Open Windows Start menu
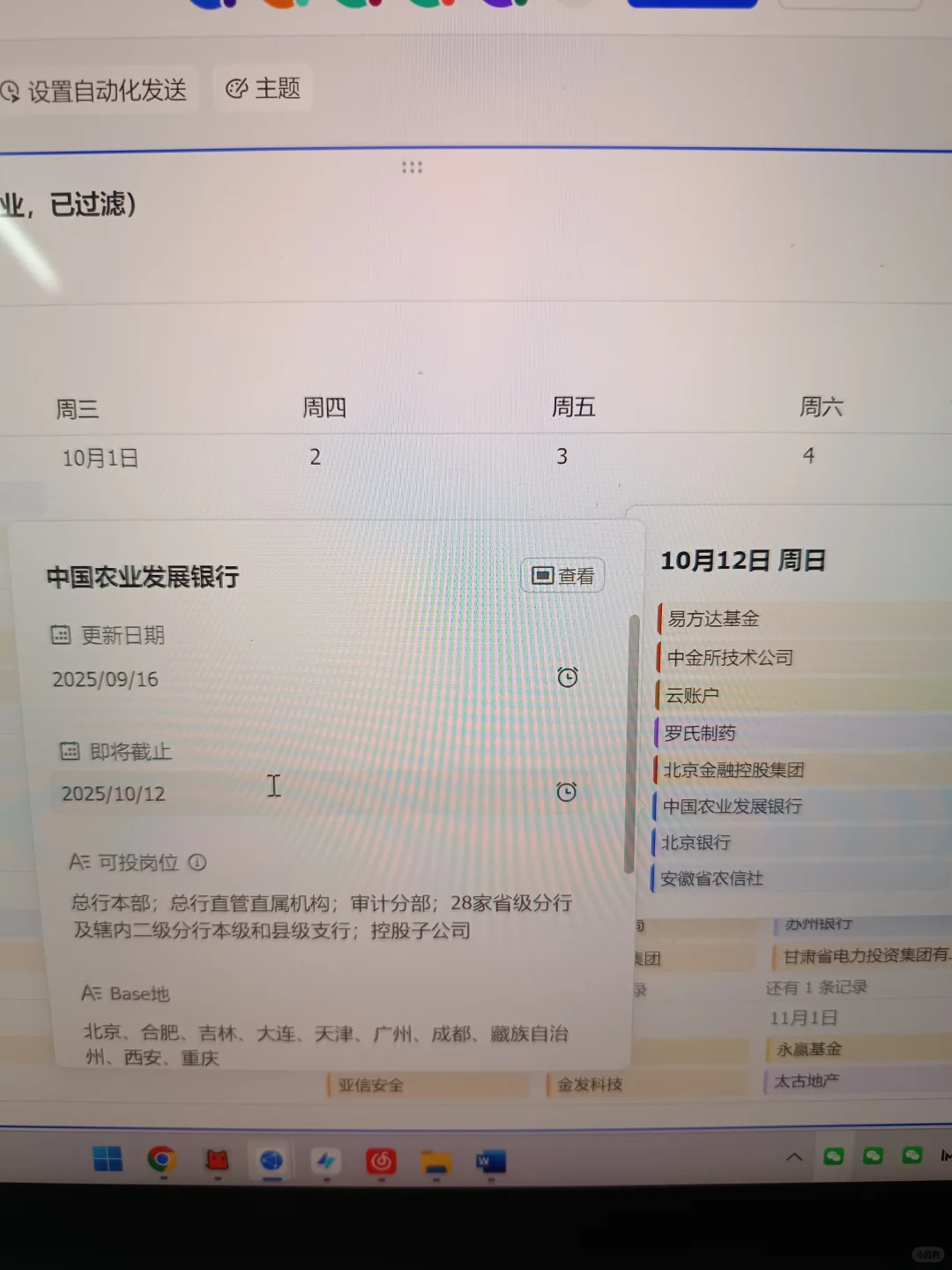This screenshot has height=1270, width=952. pos(108,1159)
